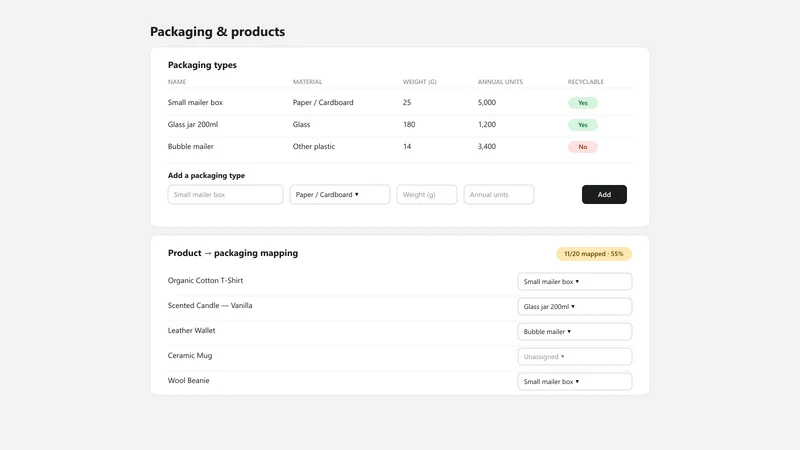This screenshot has width=800, height=450.
Task: Open packaging dropdown for Organic Cotton T-Shirt
Action: (575, 282)
